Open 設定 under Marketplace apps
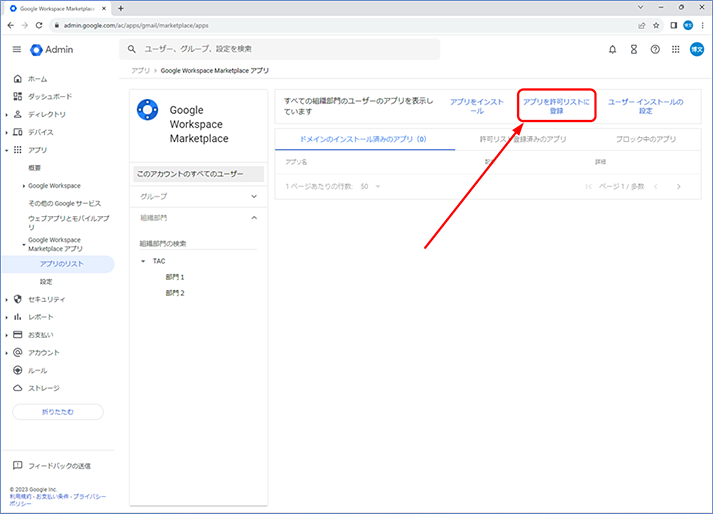Screen dimensions: 713x514 click(46, 282)
